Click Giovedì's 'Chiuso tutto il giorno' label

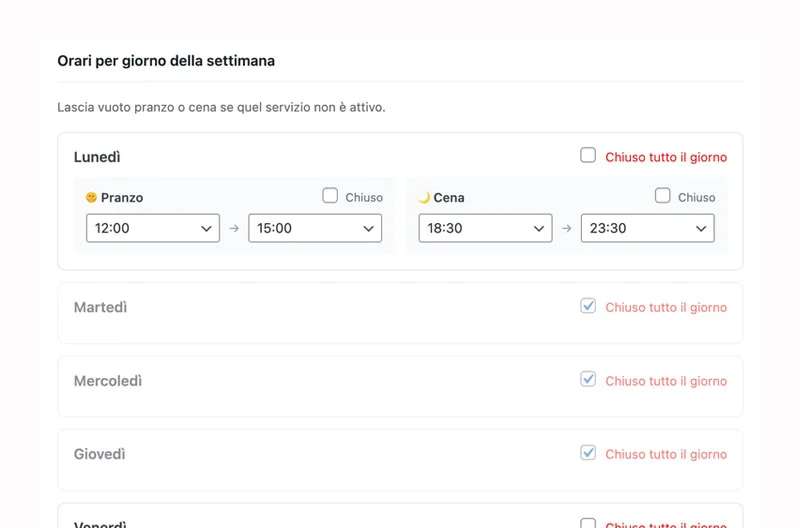(666, 455)
